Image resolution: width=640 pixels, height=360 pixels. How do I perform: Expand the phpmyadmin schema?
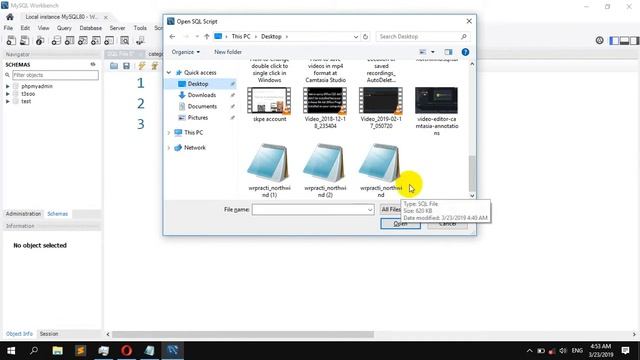[8, 86]
